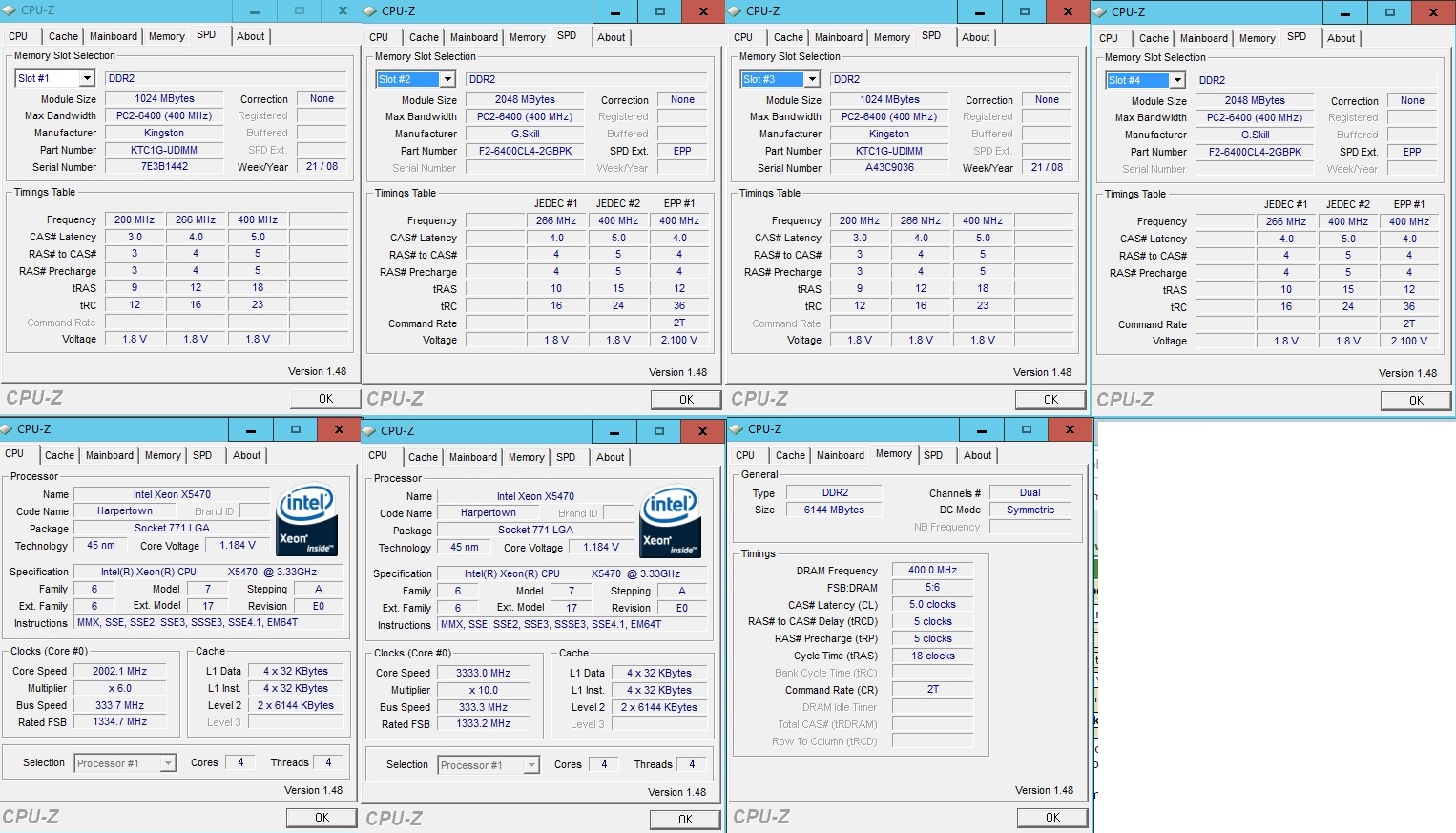Switch to Memory tab in the Slot #1 window
Screen dimensions: 1456x833
pos(167,36)
